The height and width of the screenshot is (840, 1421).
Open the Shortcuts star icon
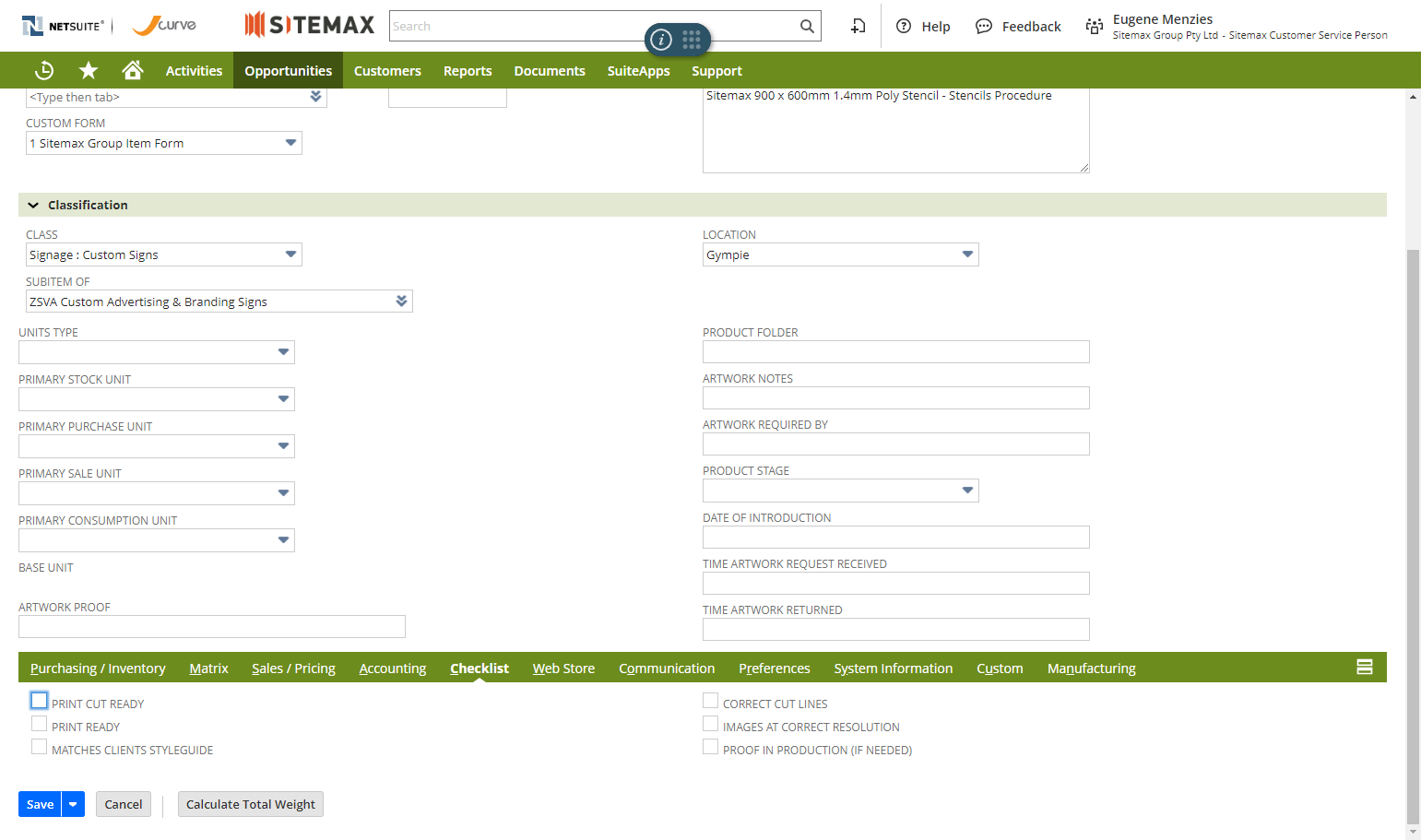89,70
